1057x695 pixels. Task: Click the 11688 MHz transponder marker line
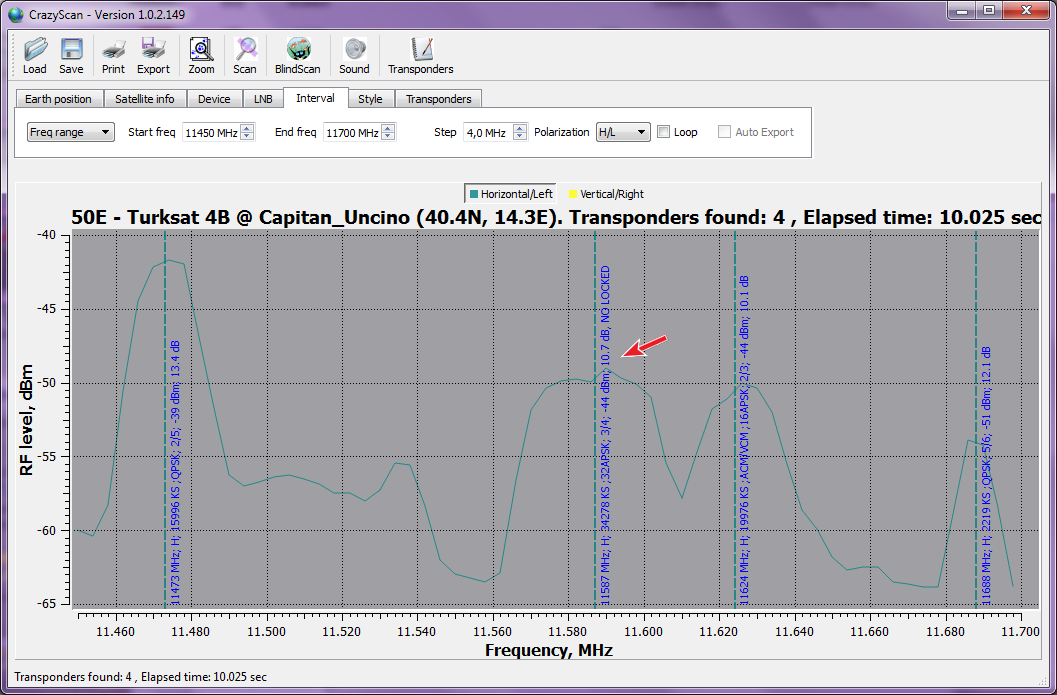975,418
